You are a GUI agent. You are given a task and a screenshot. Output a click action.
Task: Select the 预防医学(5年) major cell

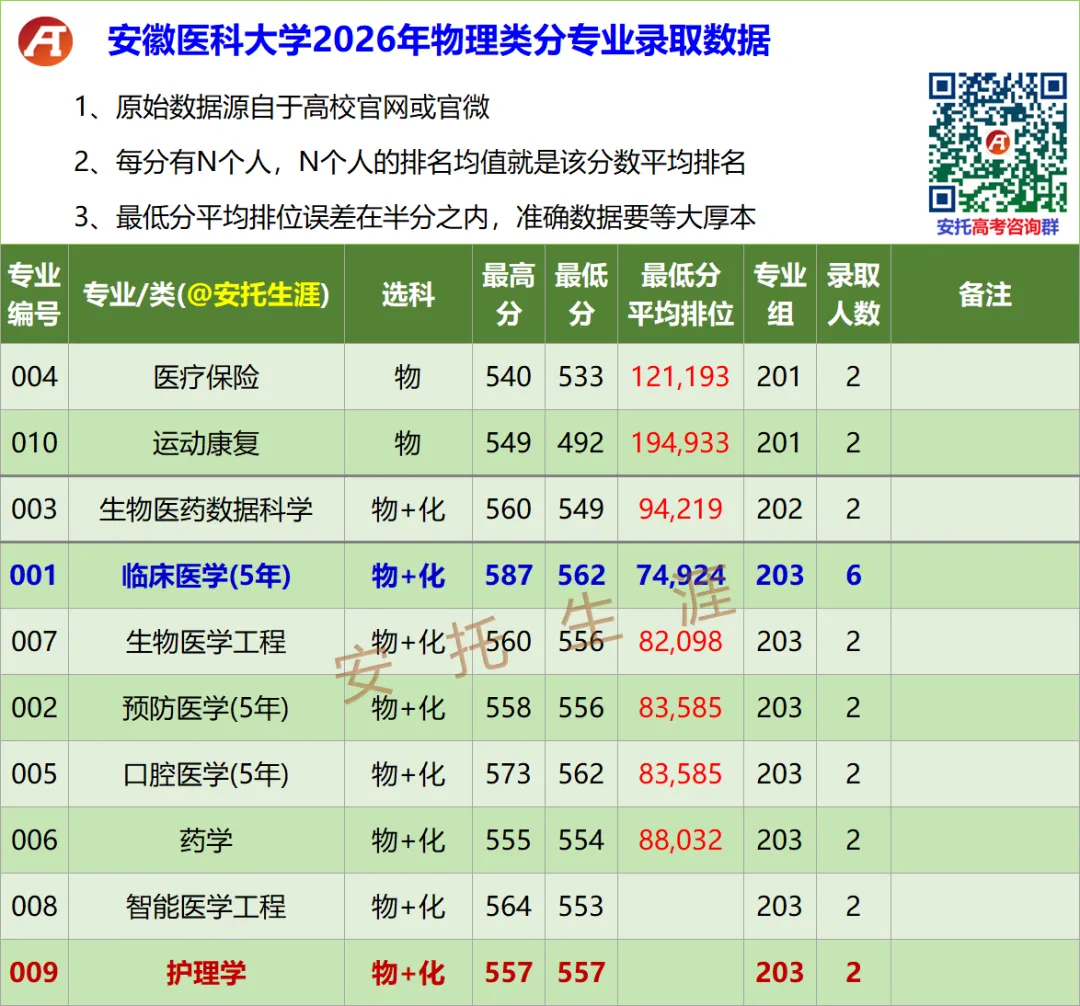pyautogui.click(x=207, y=707)
